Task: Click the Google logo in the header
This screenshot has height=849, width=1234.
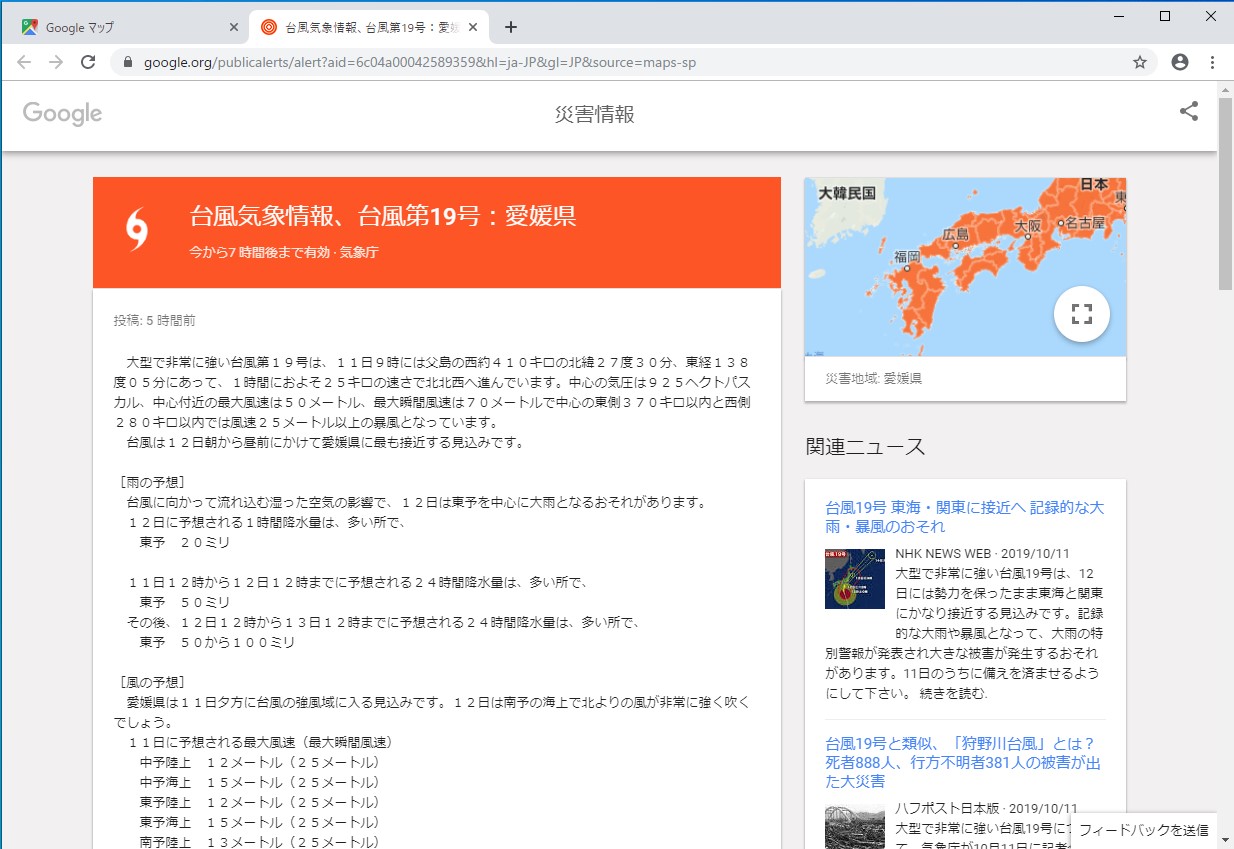Action: (62, 113)
